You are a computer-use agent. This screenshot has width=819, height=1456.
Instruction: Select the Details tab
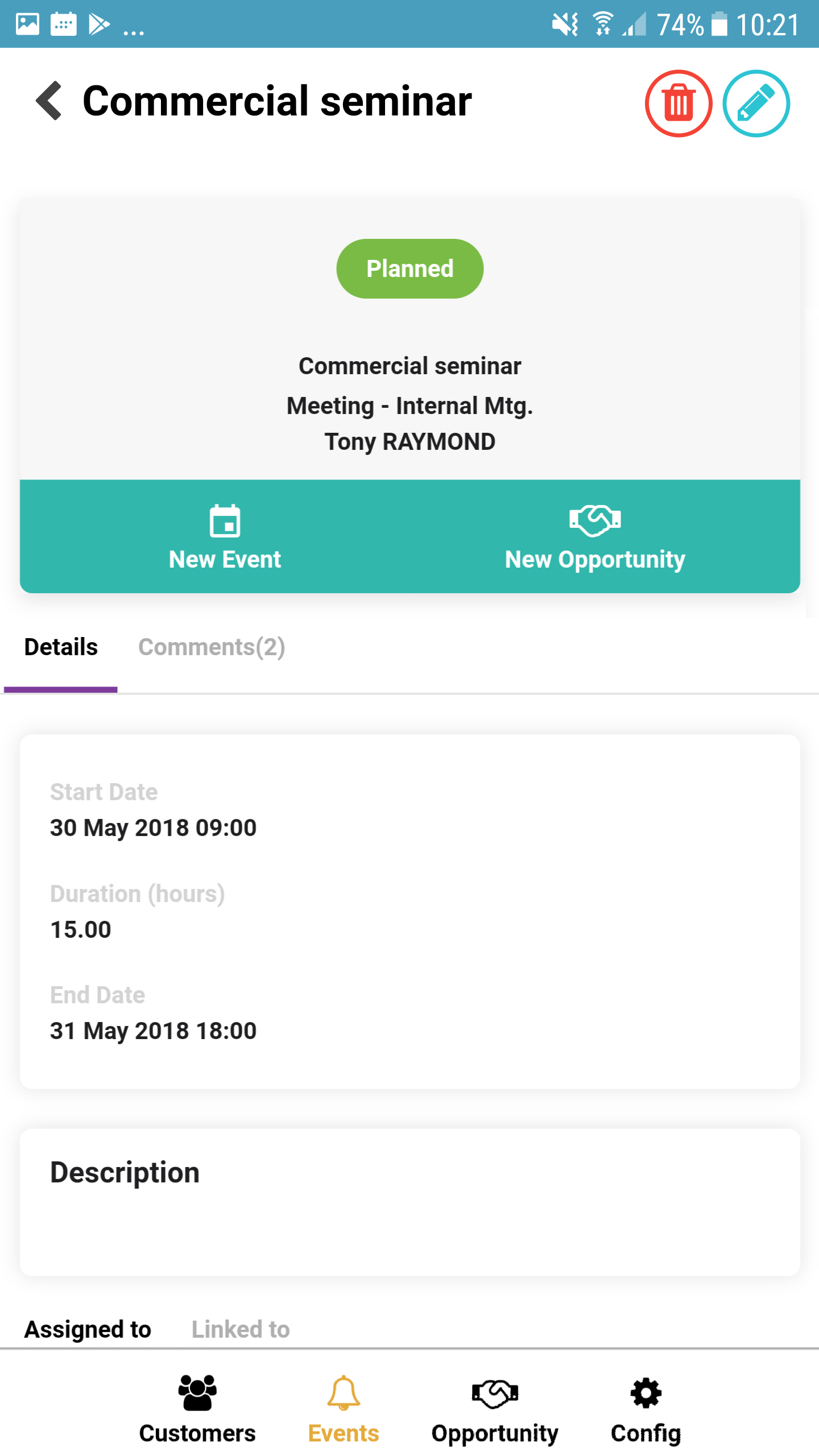(61, 647)
